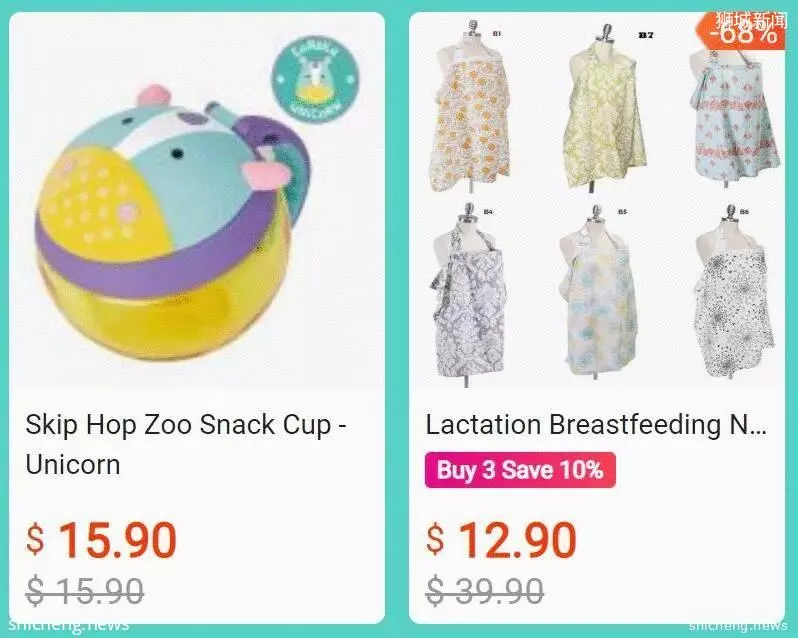Click the round unicorn logo badge
Viewport: 798px width, 638px height.
point(315,80)
